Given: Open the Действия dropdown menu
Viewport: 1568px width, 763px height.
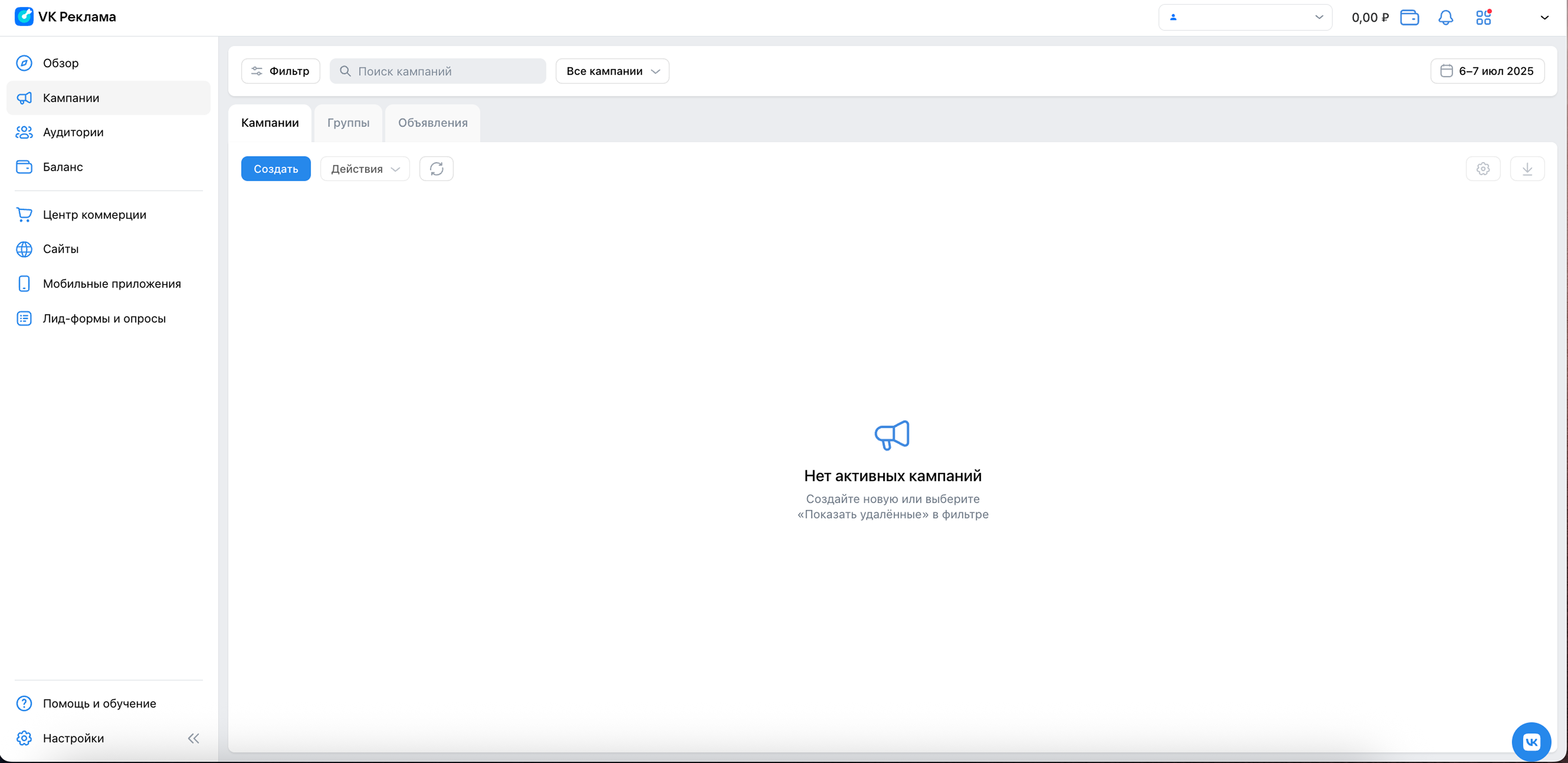Looking at the screenshot, I should (x=365, y=169).
